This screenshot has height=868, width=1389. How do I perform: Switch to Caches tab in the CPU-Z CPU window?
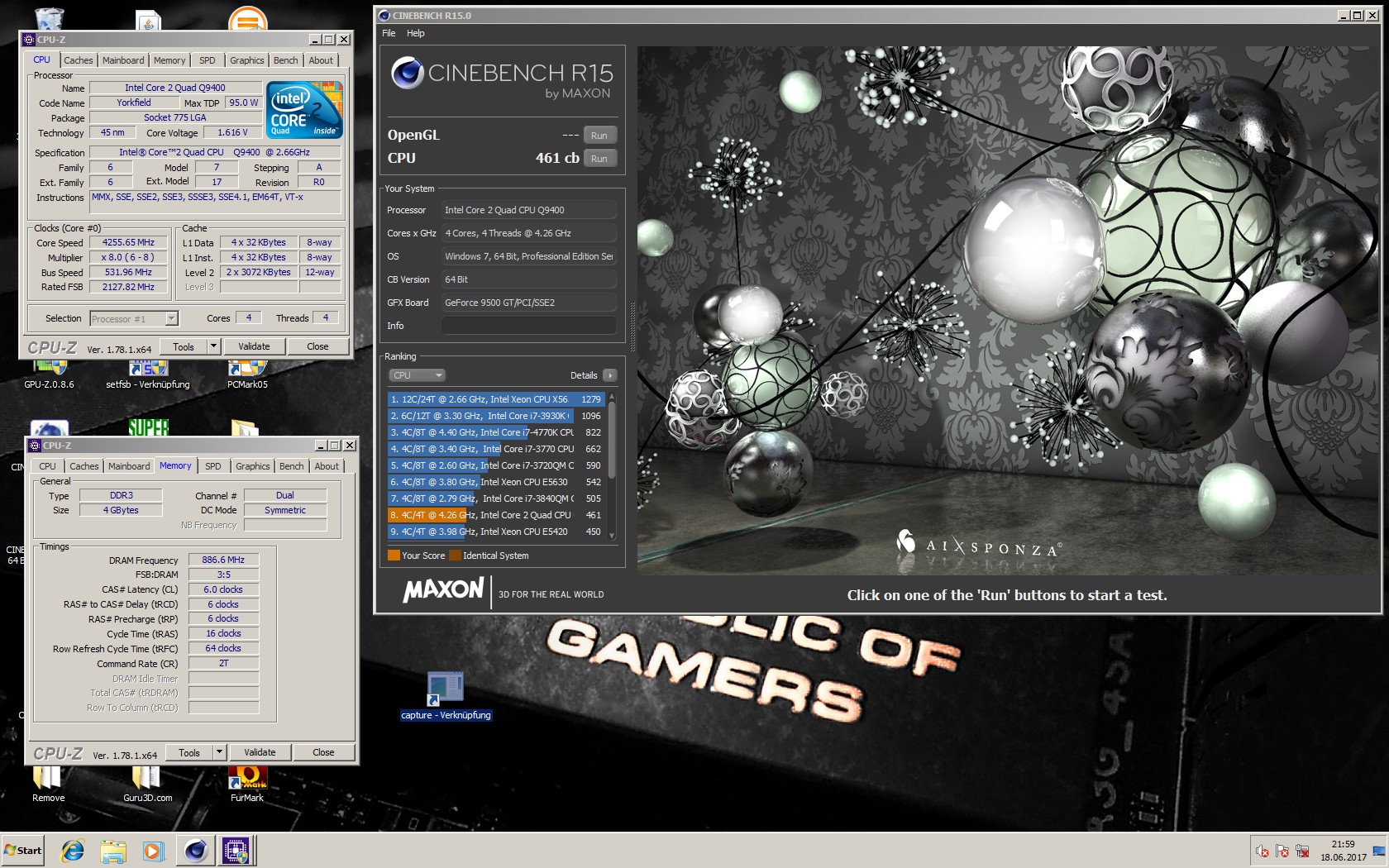(x=79, y=60)
